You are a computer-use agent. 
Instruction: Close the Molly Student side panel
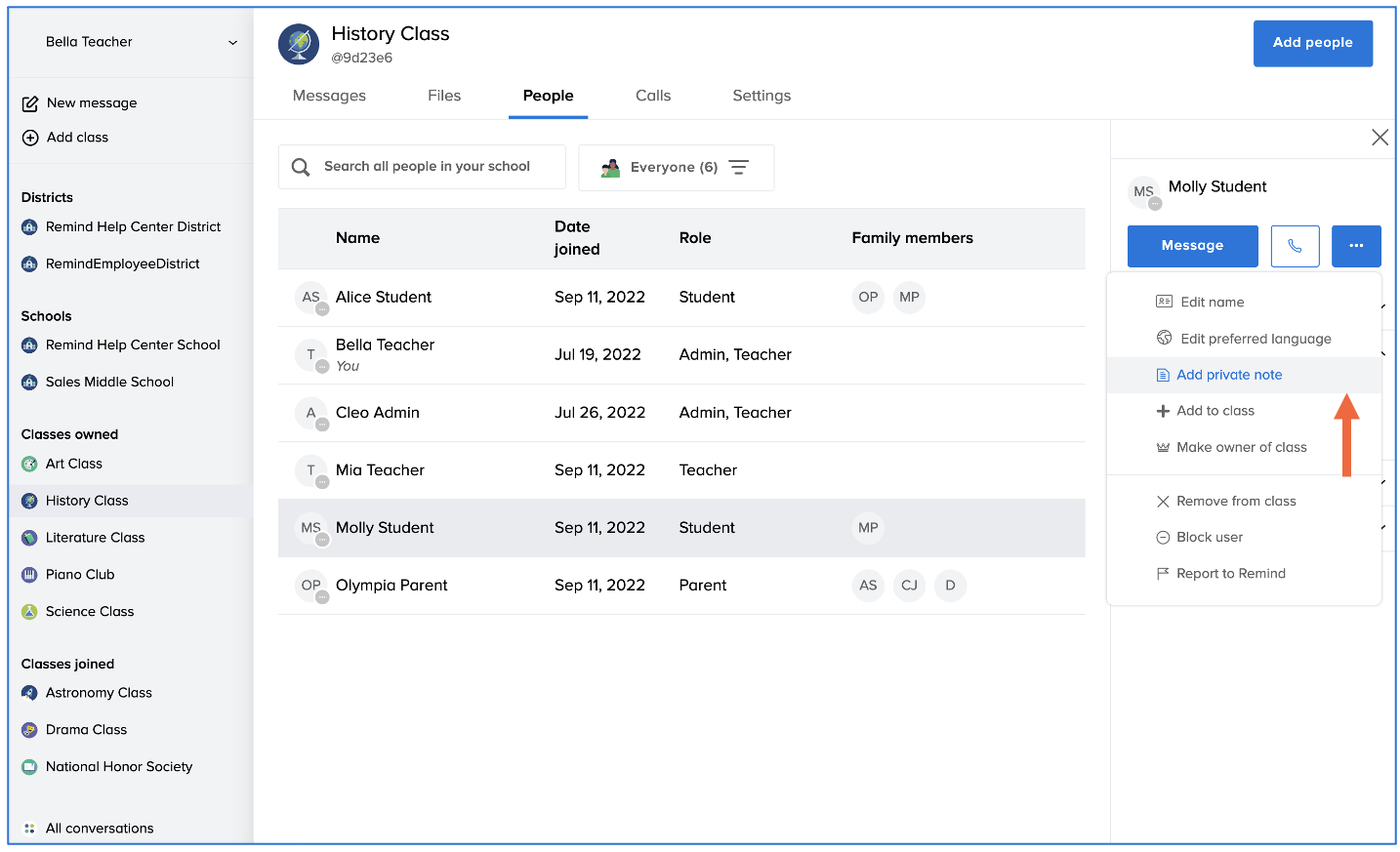pos(1379,138)
